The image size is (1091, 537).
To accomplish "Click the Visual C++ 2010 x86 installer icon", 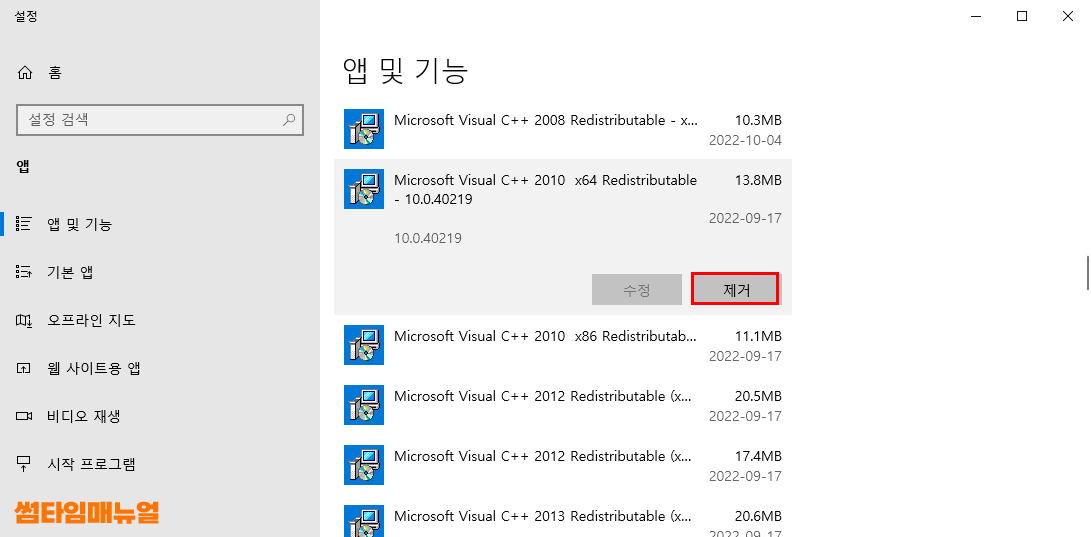I will click(364, 344).
